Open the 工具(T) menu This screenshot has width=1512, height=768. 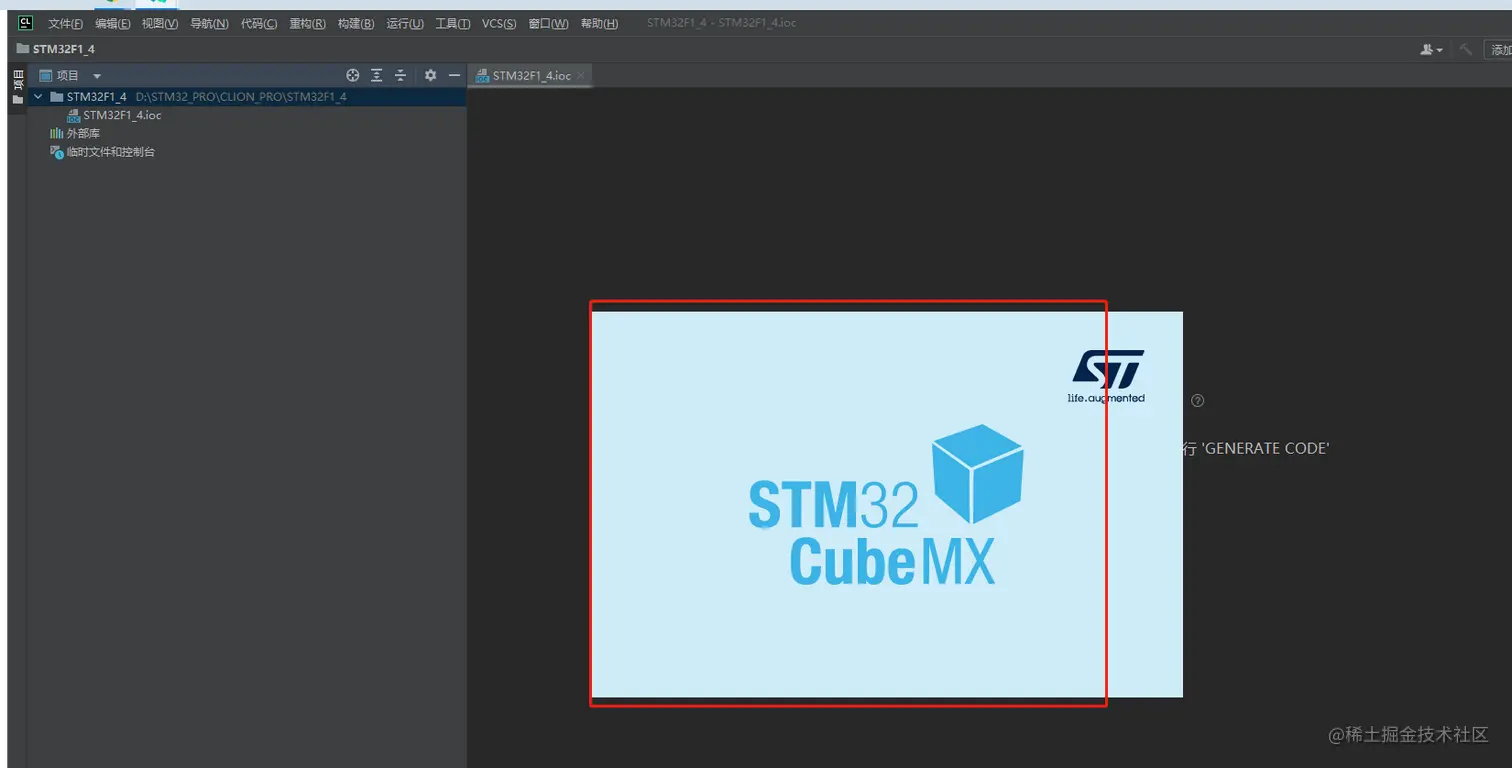pos(453,24)
